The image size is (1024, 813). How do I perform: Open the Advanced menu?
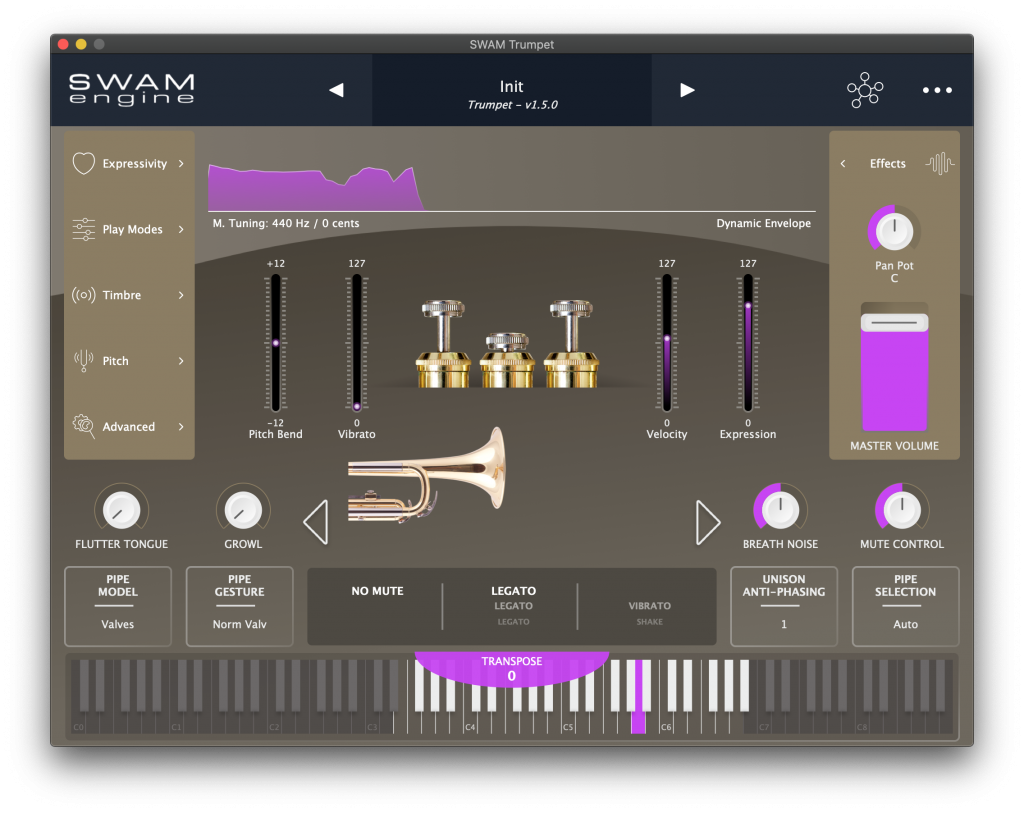point(129,426)
